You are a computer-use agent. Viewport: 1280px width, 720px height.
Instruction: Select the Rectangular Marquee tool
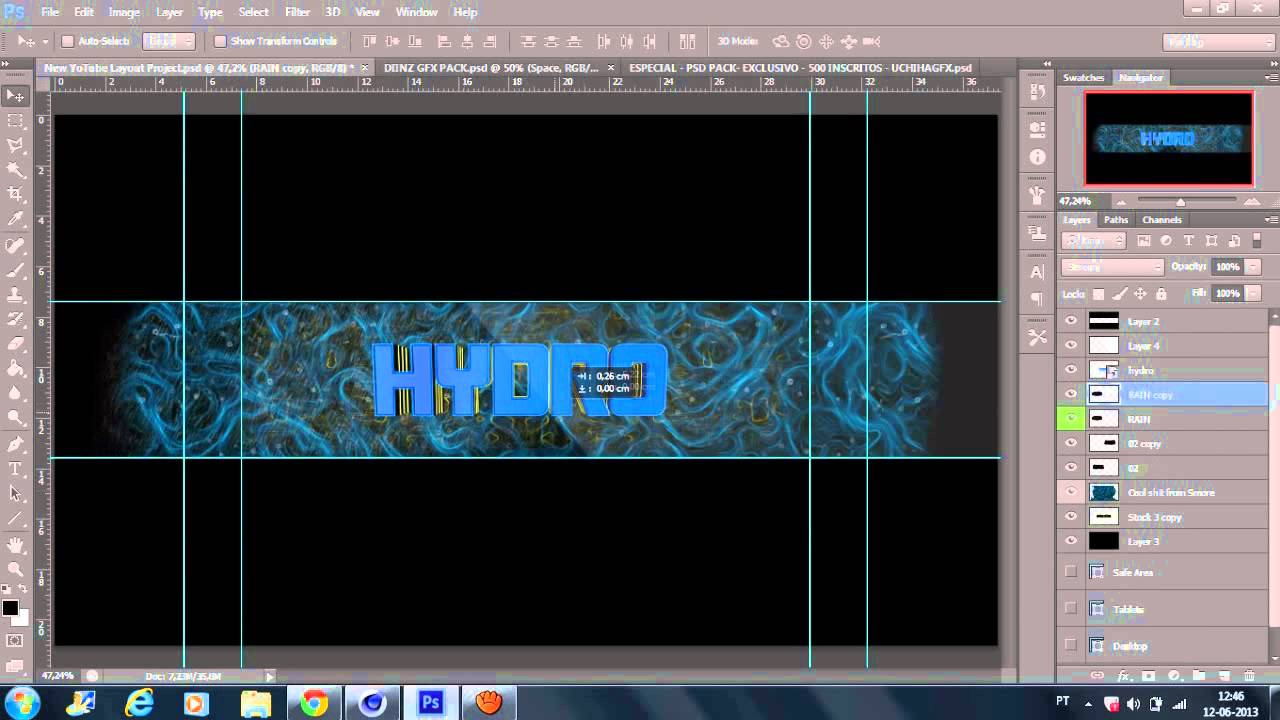tap(15, 121)
